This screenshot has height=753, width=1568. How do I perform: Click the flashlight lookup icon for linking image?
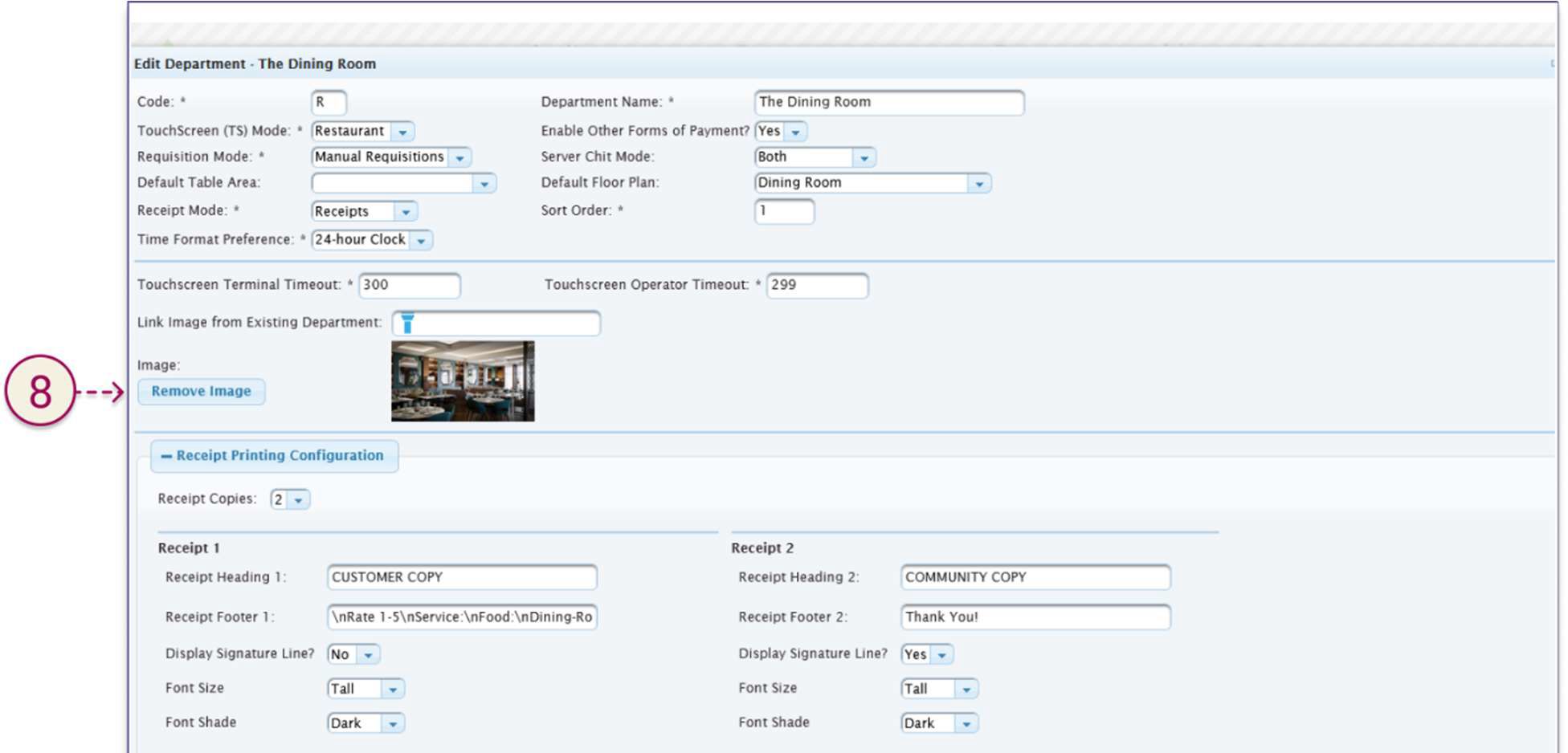(407, 323)
